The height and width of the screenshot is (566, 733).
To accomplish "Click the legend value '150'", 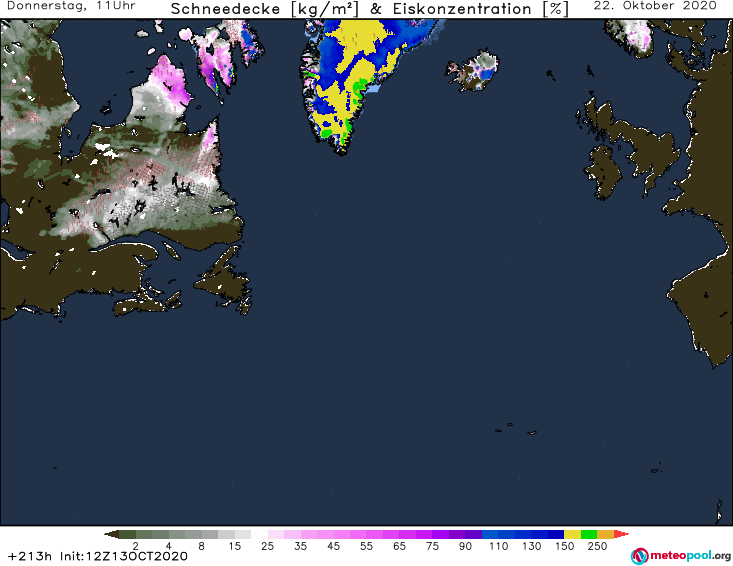I will point(564,546).
